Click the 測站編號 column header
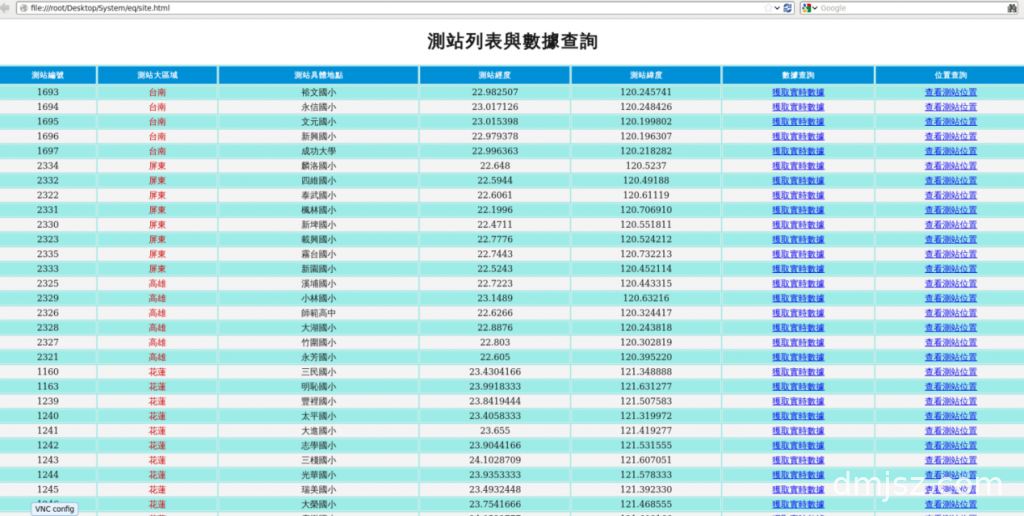The height and width of the screenshot is (516, 1024). [x=48, y=75]
